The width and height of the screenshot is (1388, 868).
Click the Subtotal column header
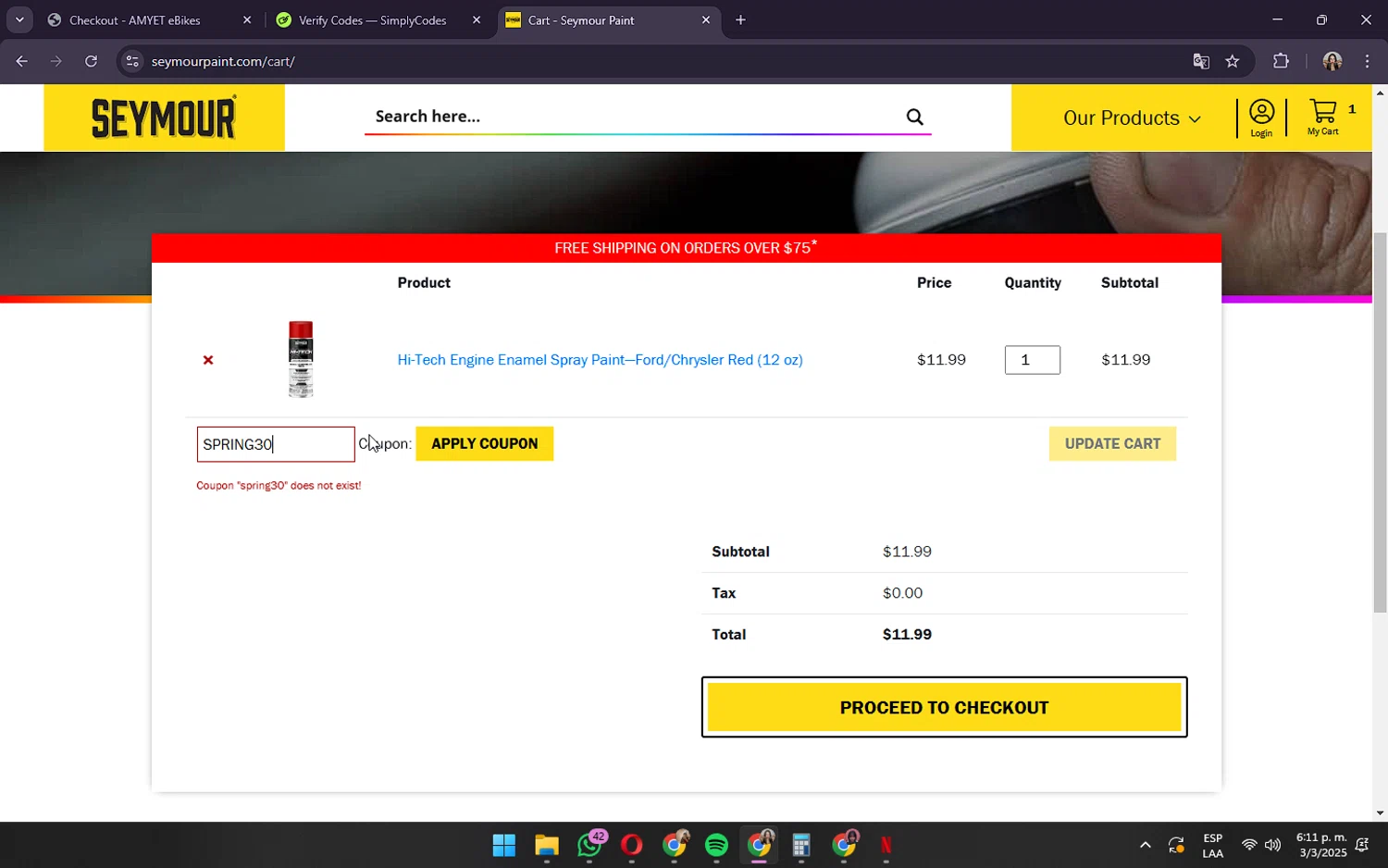pos(1130,283)
